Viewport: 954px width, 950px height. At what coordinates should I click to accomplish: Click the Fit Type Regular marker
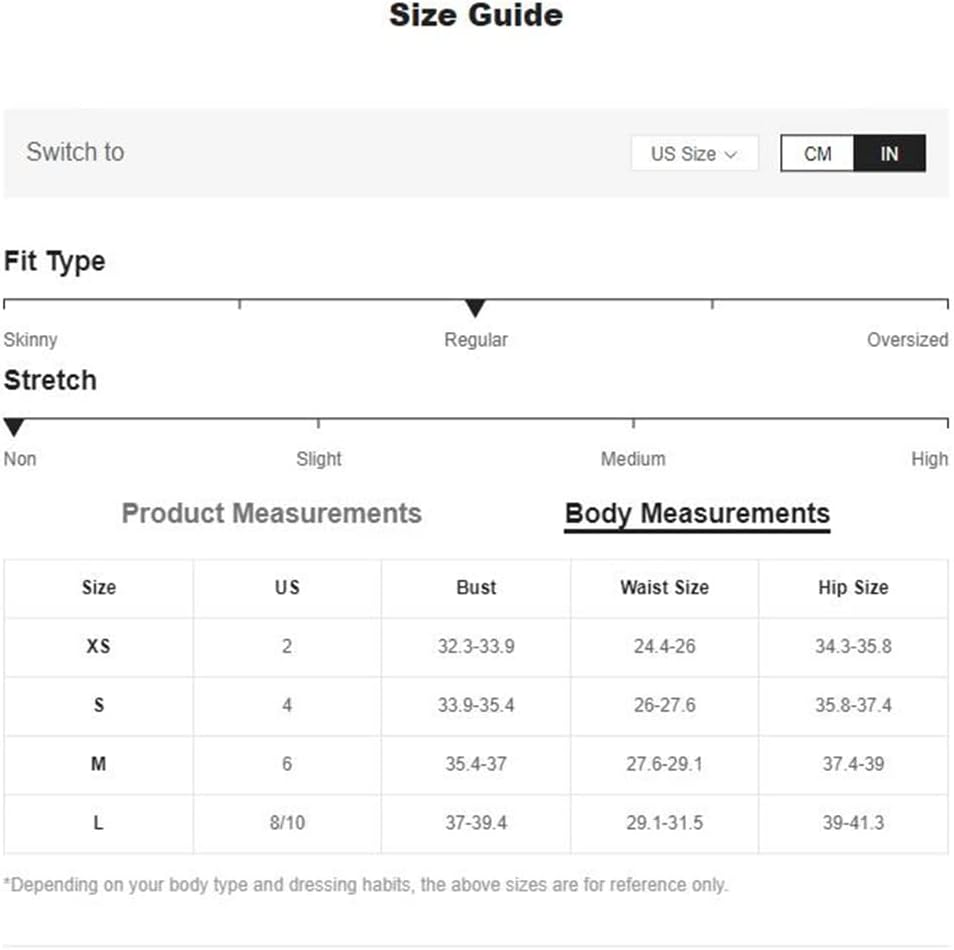476,308
